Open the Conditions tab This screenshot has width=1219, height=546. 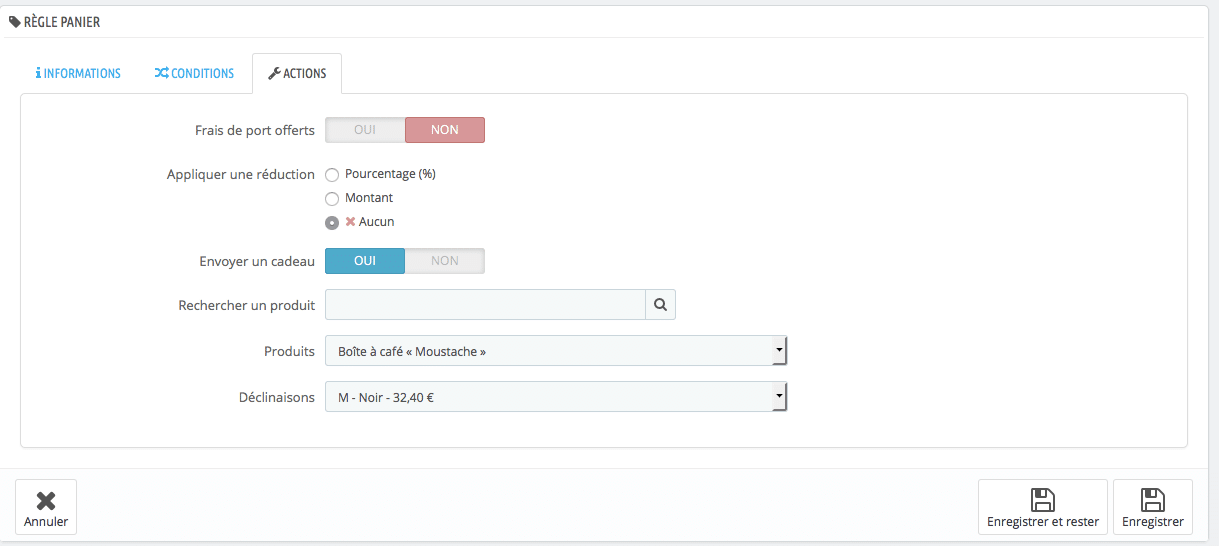tap(195, 74)
